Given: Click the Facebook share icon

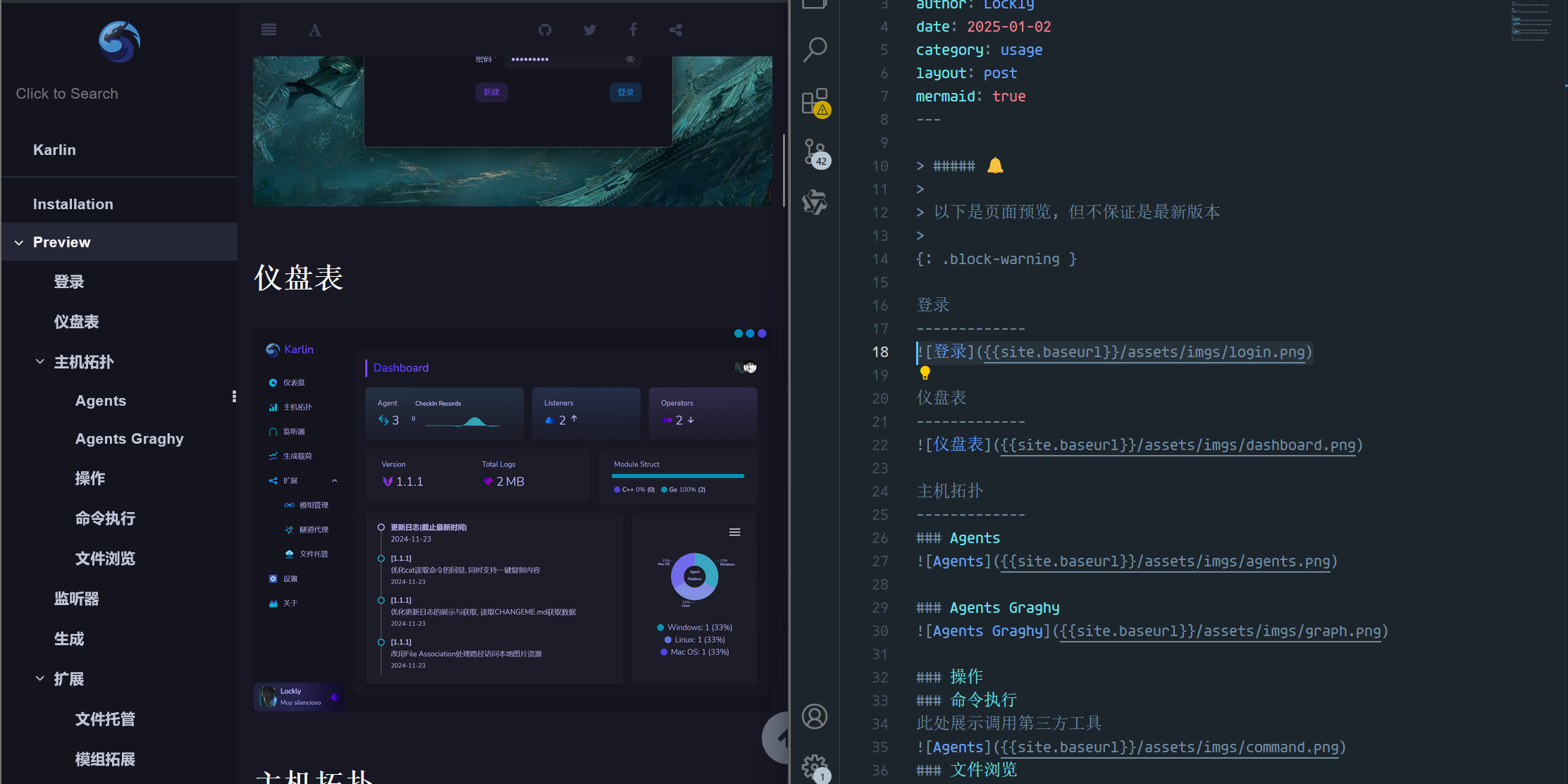Looking at the screenshot, I should [x=633, y=30].
